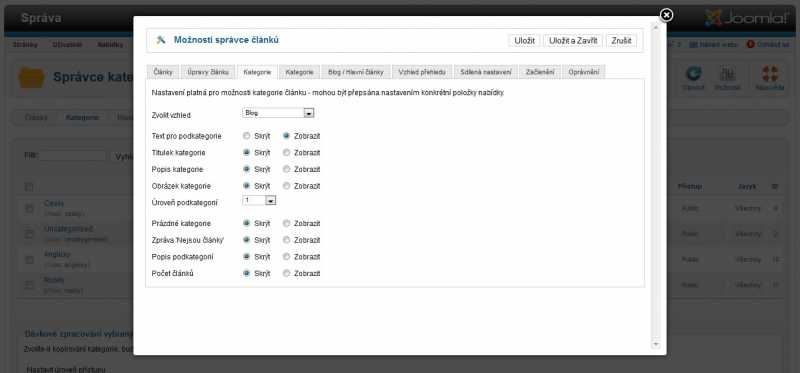The height and width of the screenshot is (373, 800).
Task: Click the Filtr input field in background page
Action: (73, 156)
